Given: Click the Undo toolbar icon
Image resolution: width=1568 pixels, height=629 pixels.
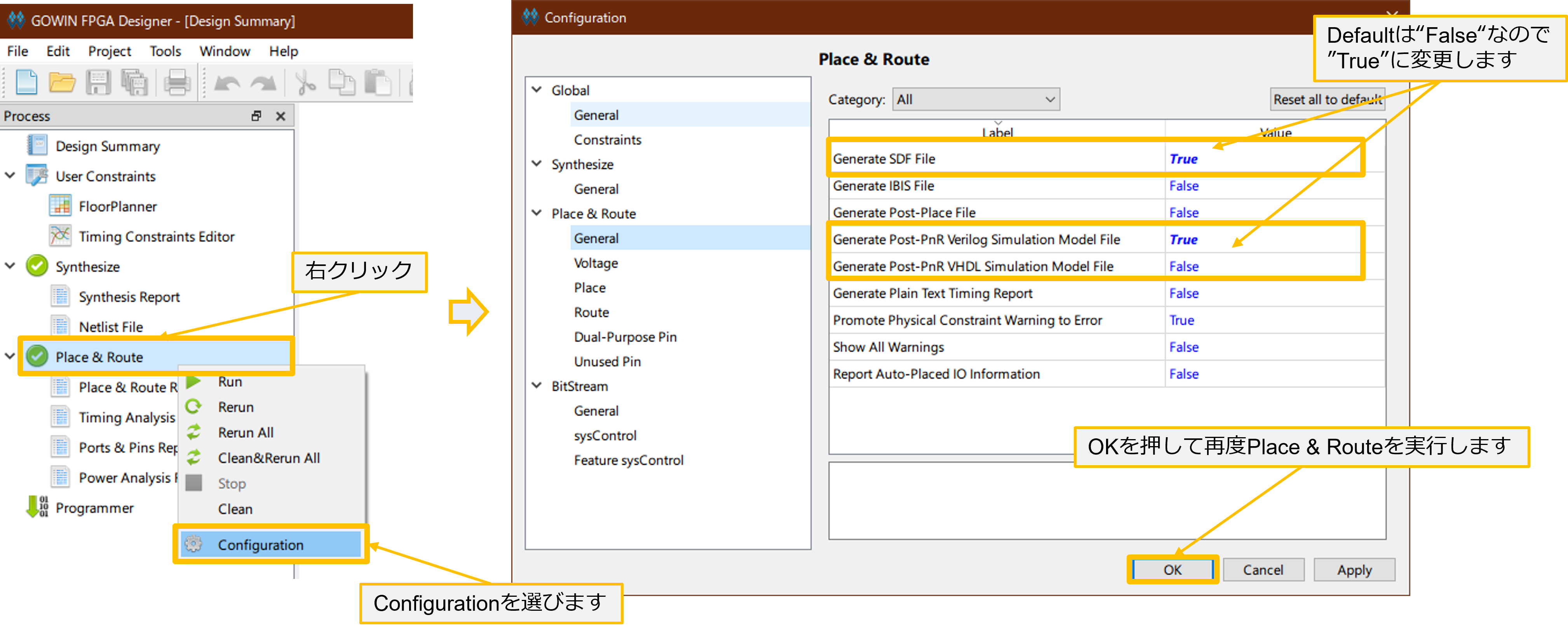Looking at the screenshot, I should [x=227, y=83].
